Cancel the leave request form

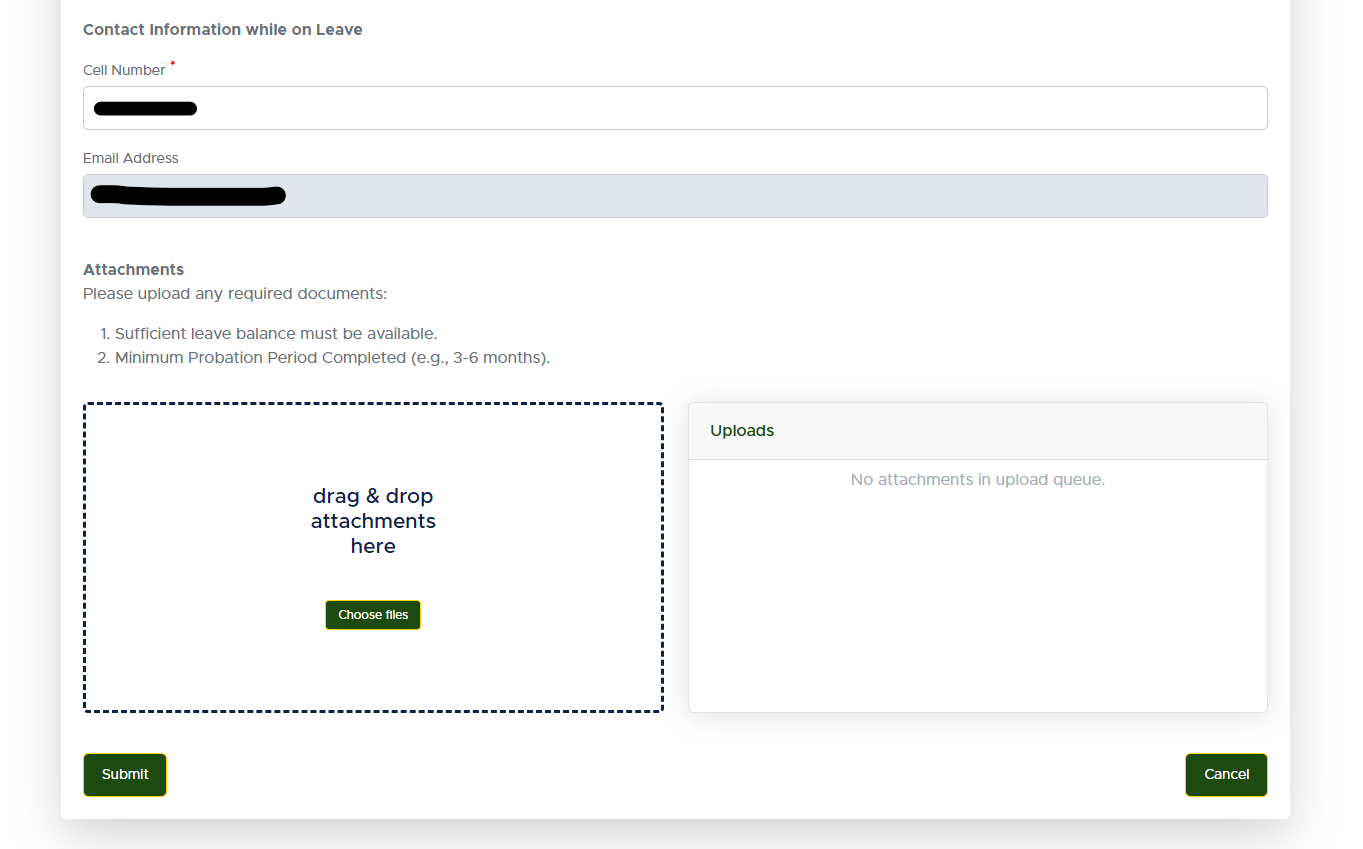click(1226, 775)
